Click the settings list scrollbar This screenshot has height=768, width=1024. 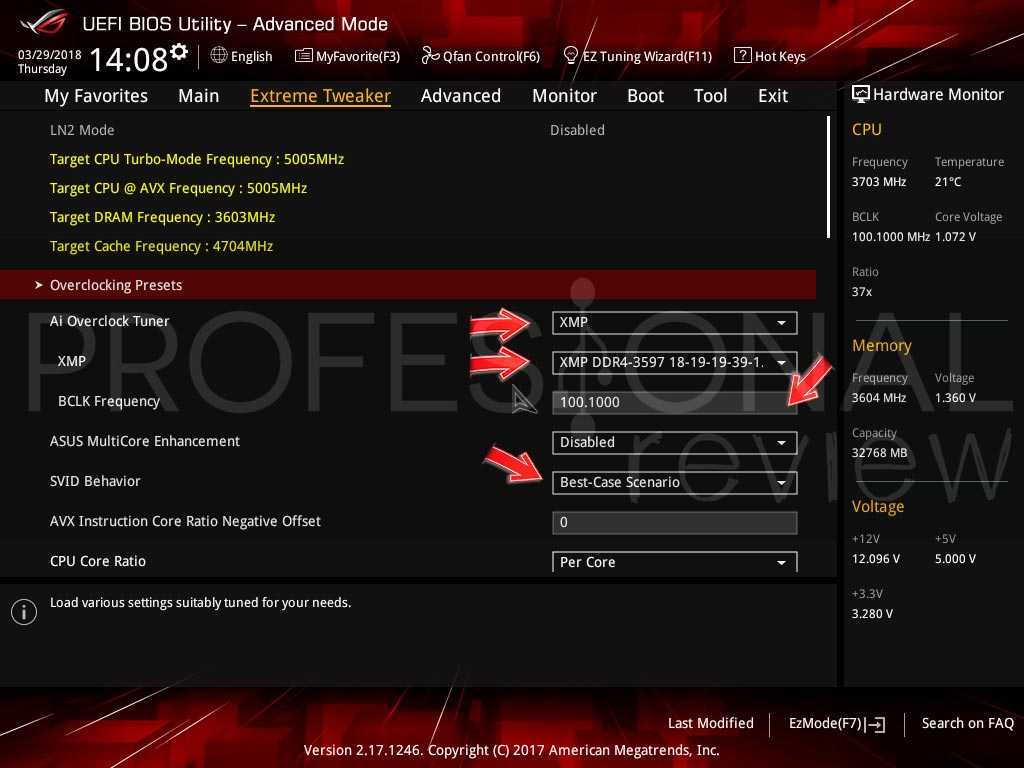point(828,177)
